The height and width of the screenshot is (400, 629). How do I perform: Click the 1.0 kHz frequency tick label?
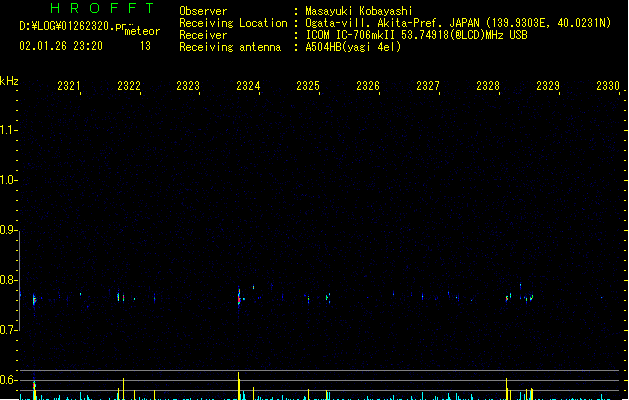click(8, 179)
